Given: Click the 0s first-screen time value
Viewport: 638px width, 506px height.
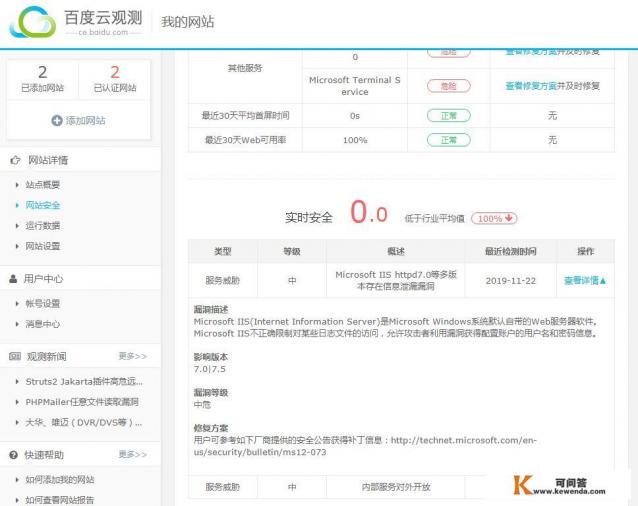Looking at the screenshot, I should tap(355, 116).
